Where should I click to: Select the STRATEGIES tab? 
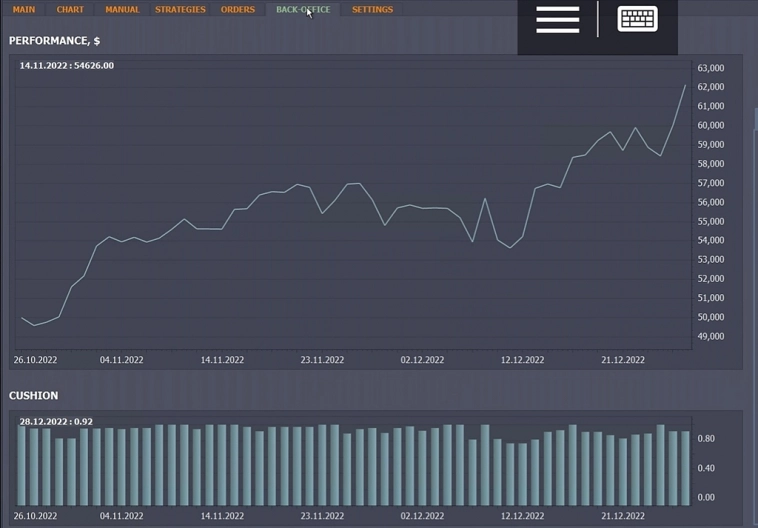coord(180,10)
